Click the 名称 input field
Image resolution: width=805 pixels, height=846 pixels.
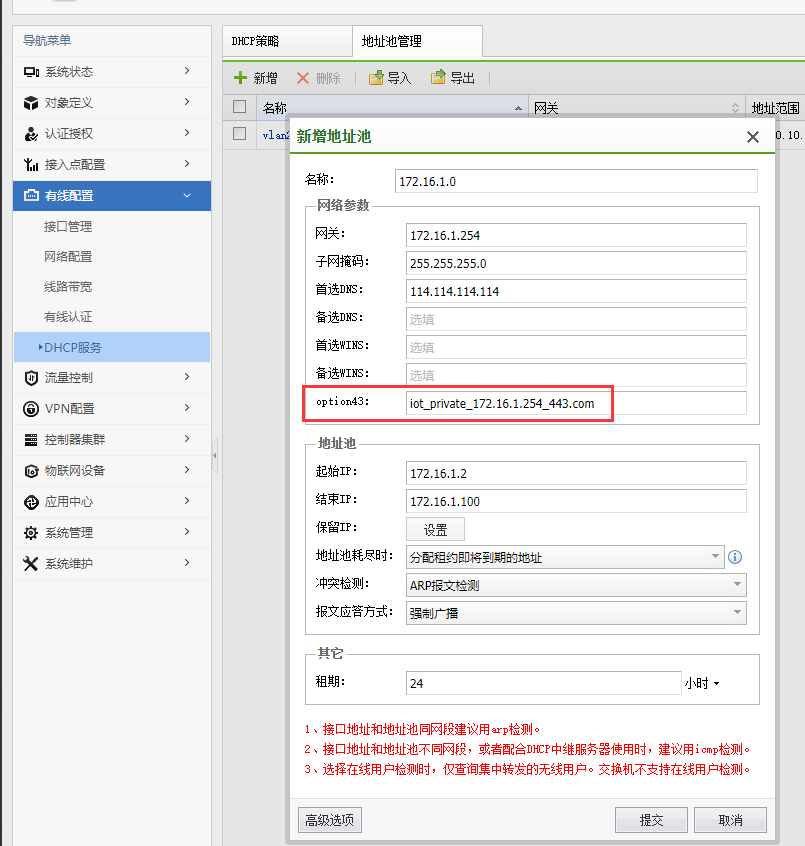(576, 181)
